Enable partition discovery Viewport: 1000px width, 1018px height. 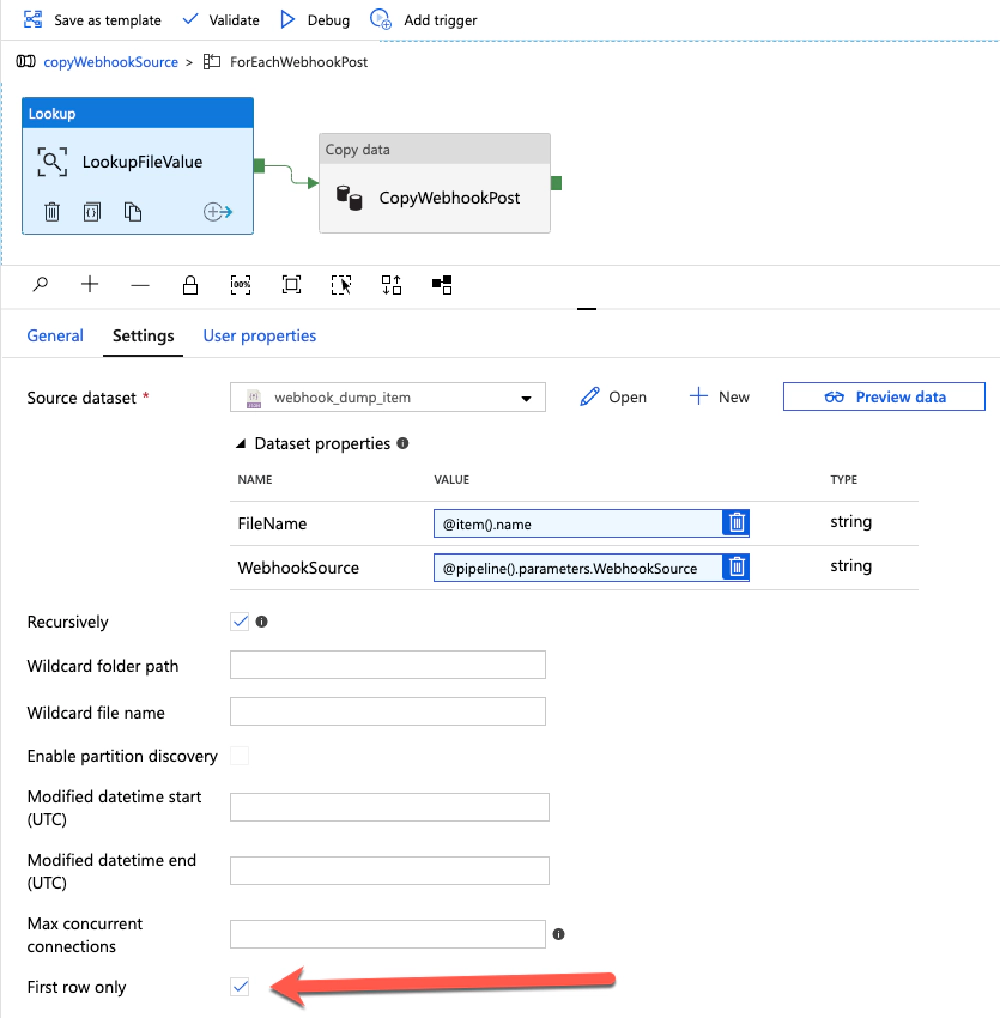point(239,756)
